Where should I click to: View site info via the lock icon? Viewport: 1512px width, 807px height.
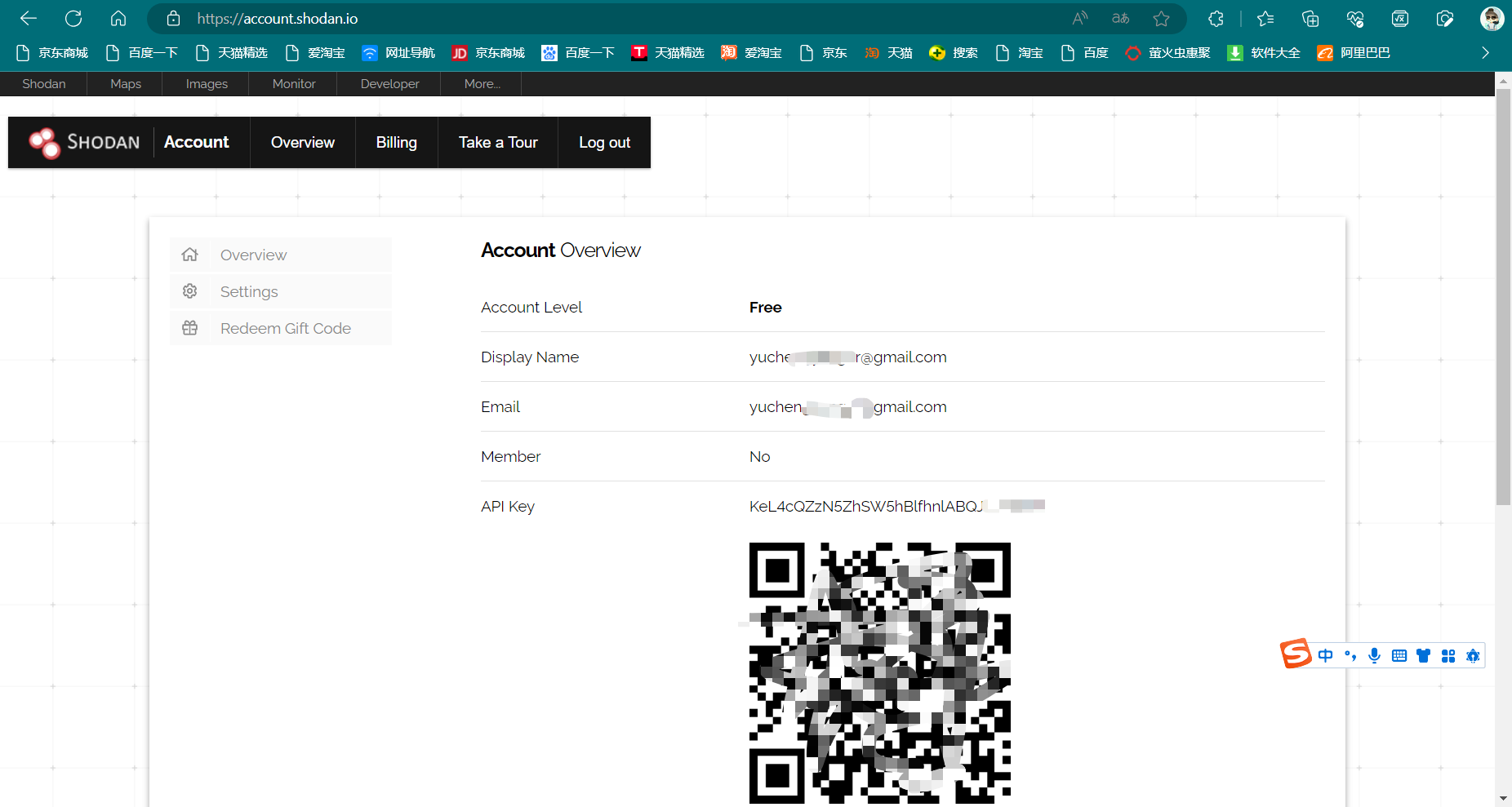[x=173, y=18]
